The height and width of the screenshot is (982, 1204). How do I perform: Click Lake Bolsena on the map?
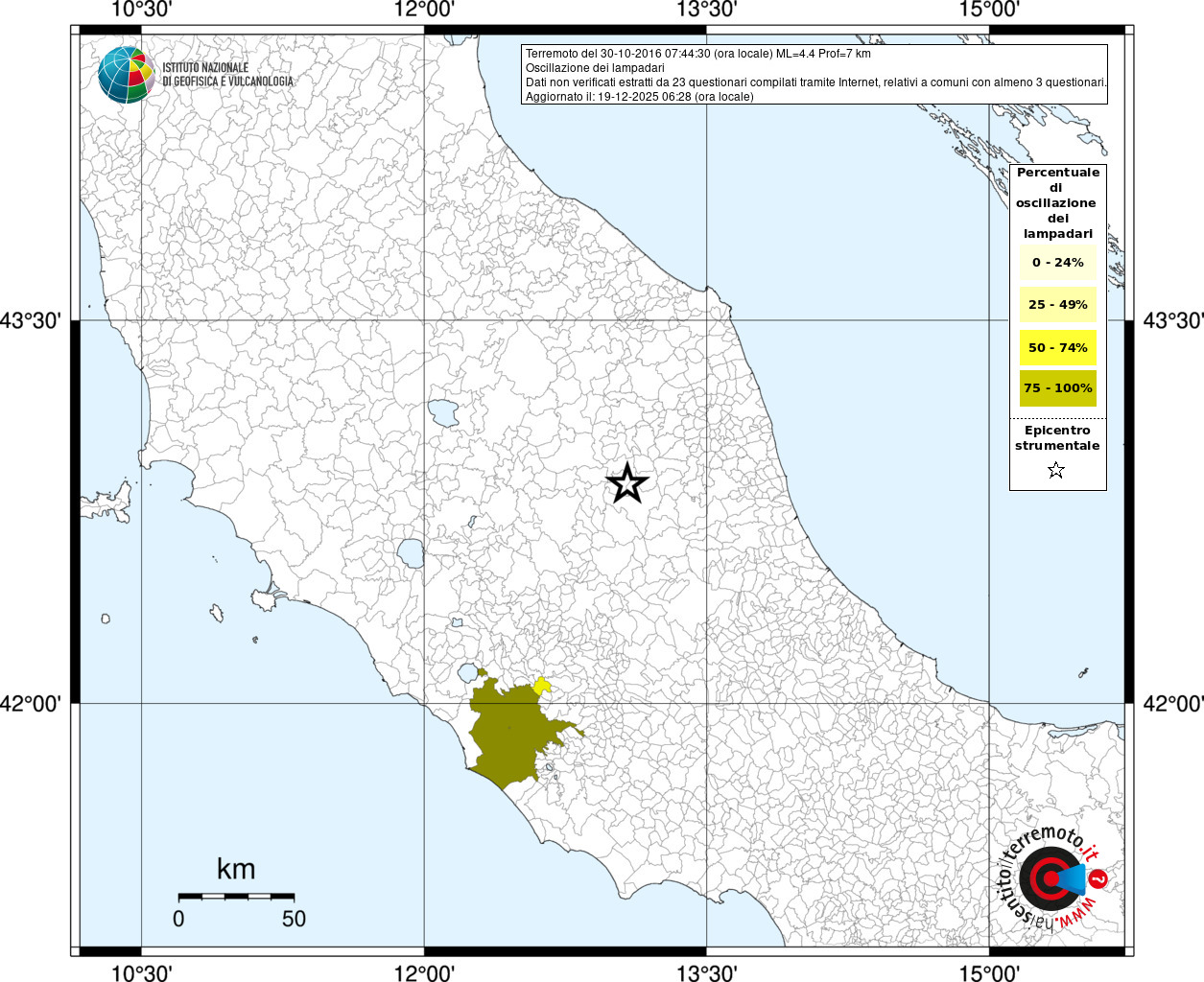(x=412, y=553)
